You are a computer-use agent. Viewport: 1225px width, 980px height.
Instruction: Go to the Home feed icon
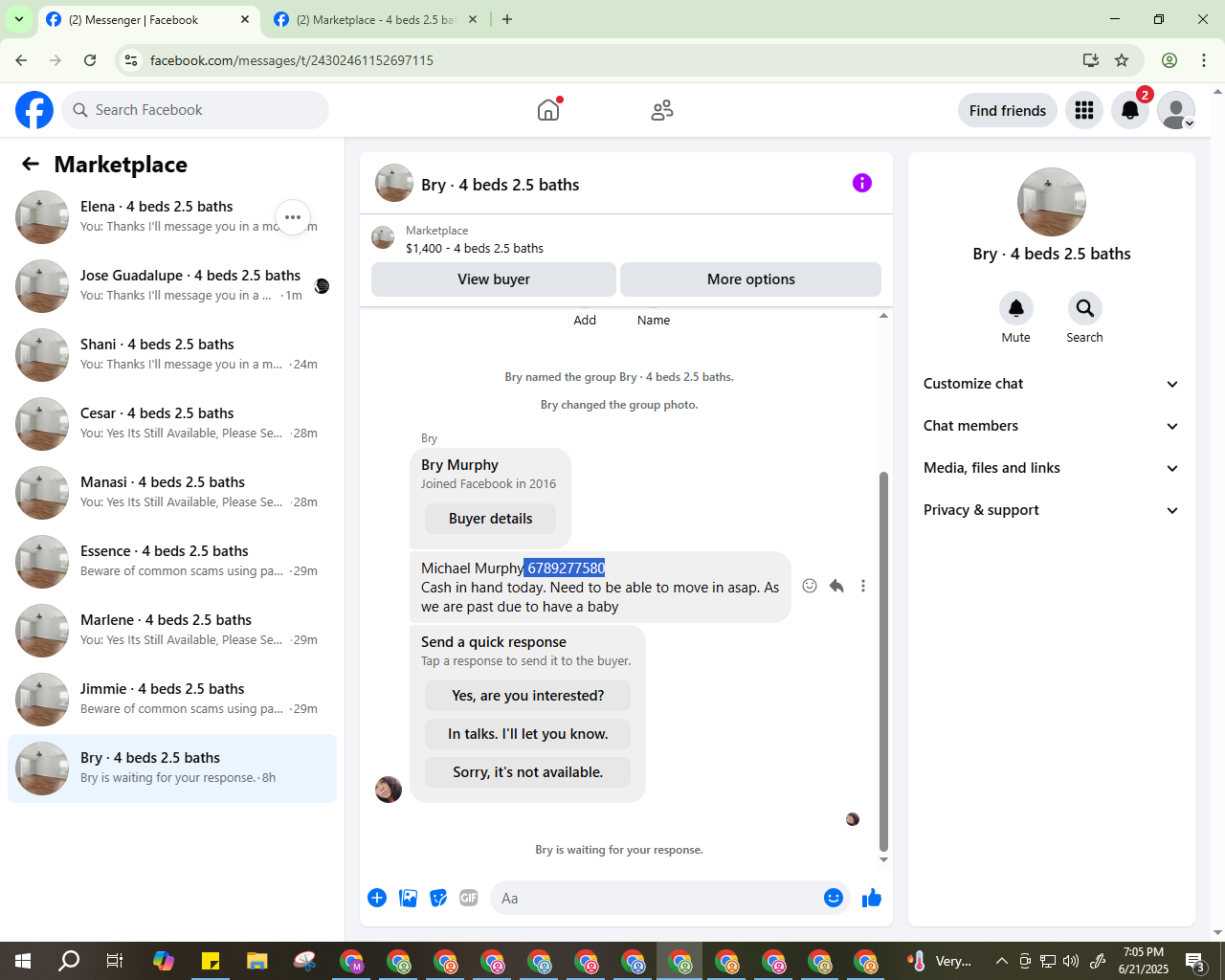(548, 110)
